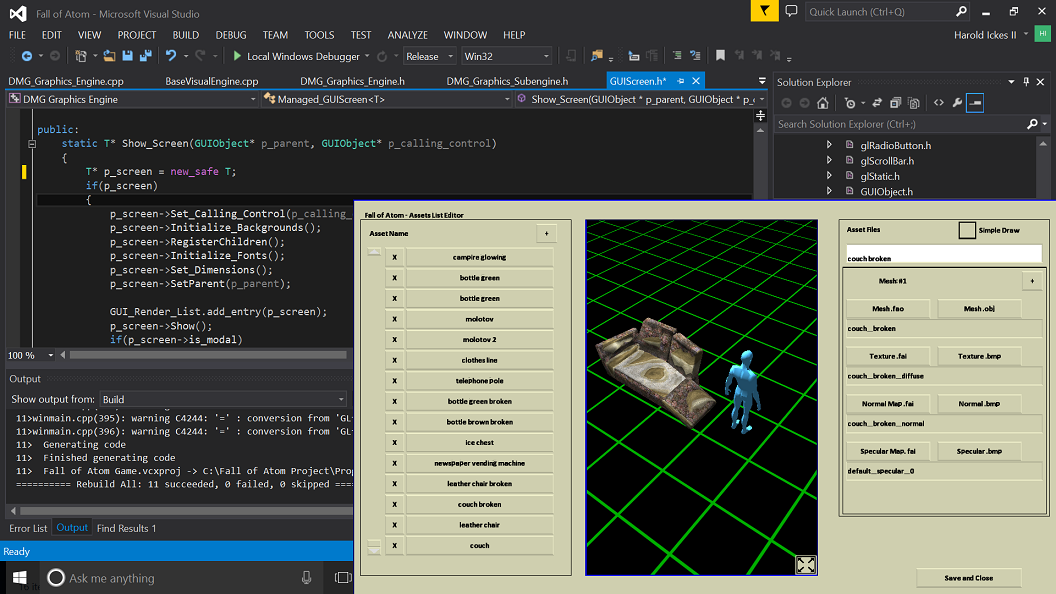Expand the glScrollBar.h tree node

[x=829, y=160]
